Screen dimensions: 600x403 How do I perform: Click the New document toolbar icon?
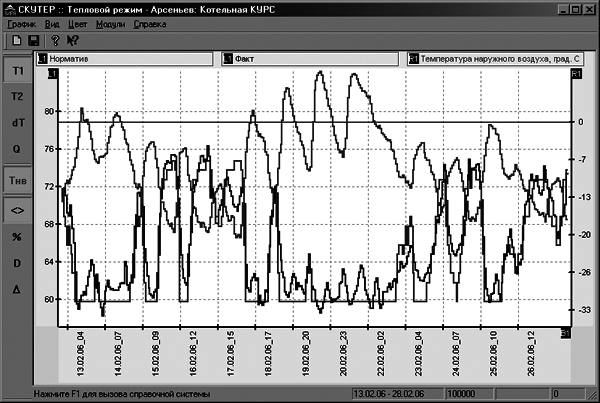coord(16,40)
